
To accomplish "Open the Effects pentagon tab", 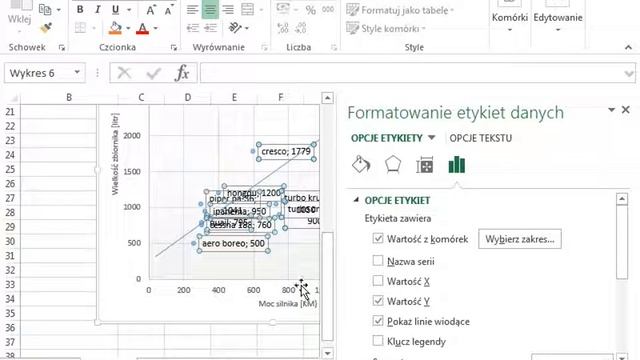I will [x=393, y=165].
